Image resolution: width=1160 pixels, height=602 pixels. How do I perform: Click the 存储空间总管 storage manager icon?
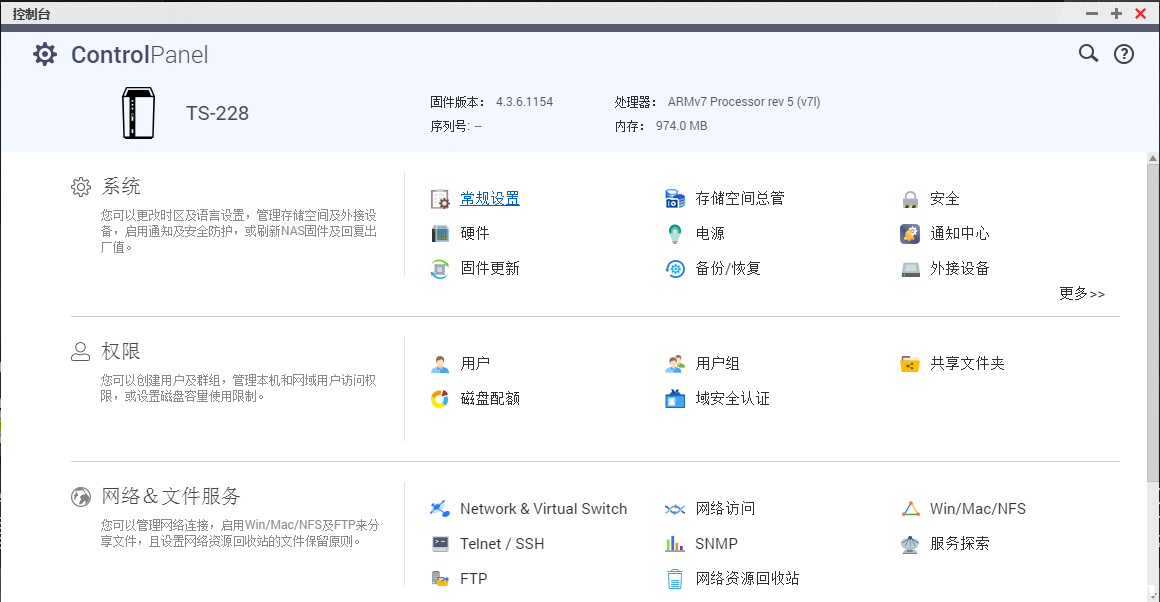(x=675, y=199)
